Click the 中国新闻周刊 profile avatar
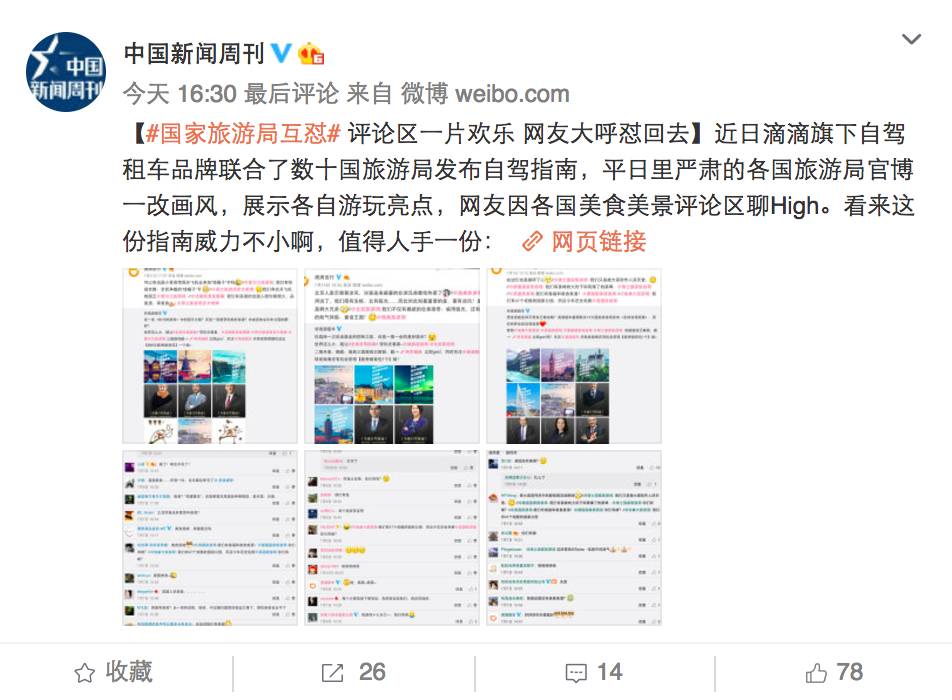This screenshot has height=700, width=952. [66, 72]
